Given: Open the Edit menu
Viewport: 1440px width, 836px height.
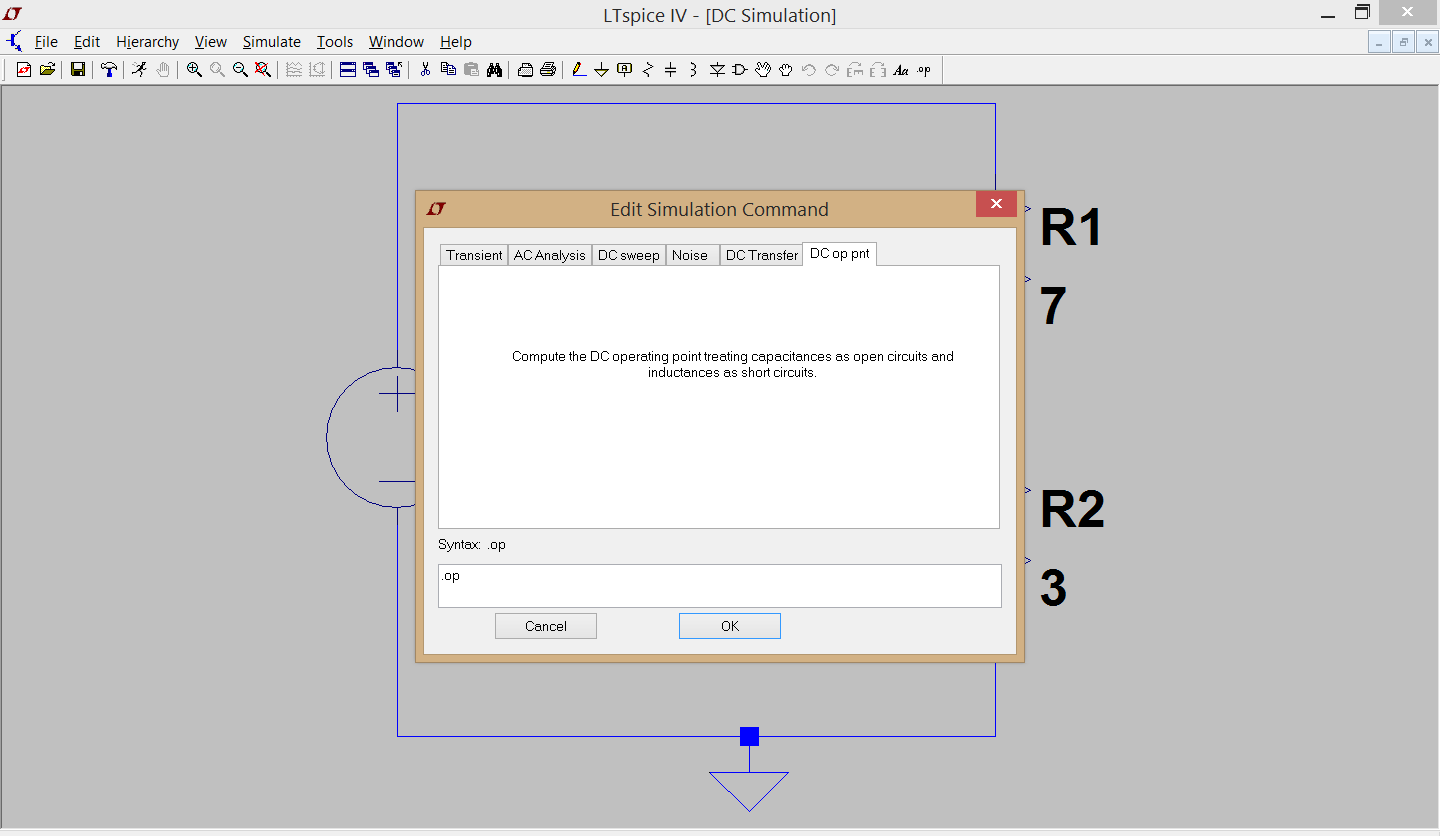Looking at the screenshot, I should [87, 42].
